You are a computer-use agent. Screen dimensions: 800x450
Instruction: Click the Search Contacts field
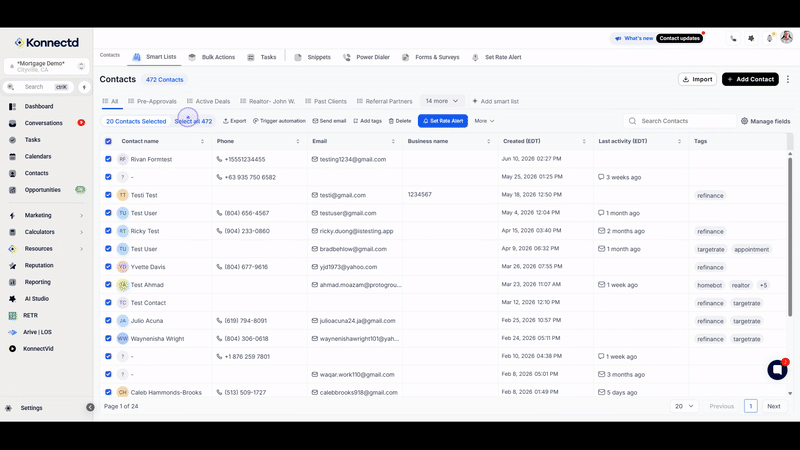tap(679, 121)
